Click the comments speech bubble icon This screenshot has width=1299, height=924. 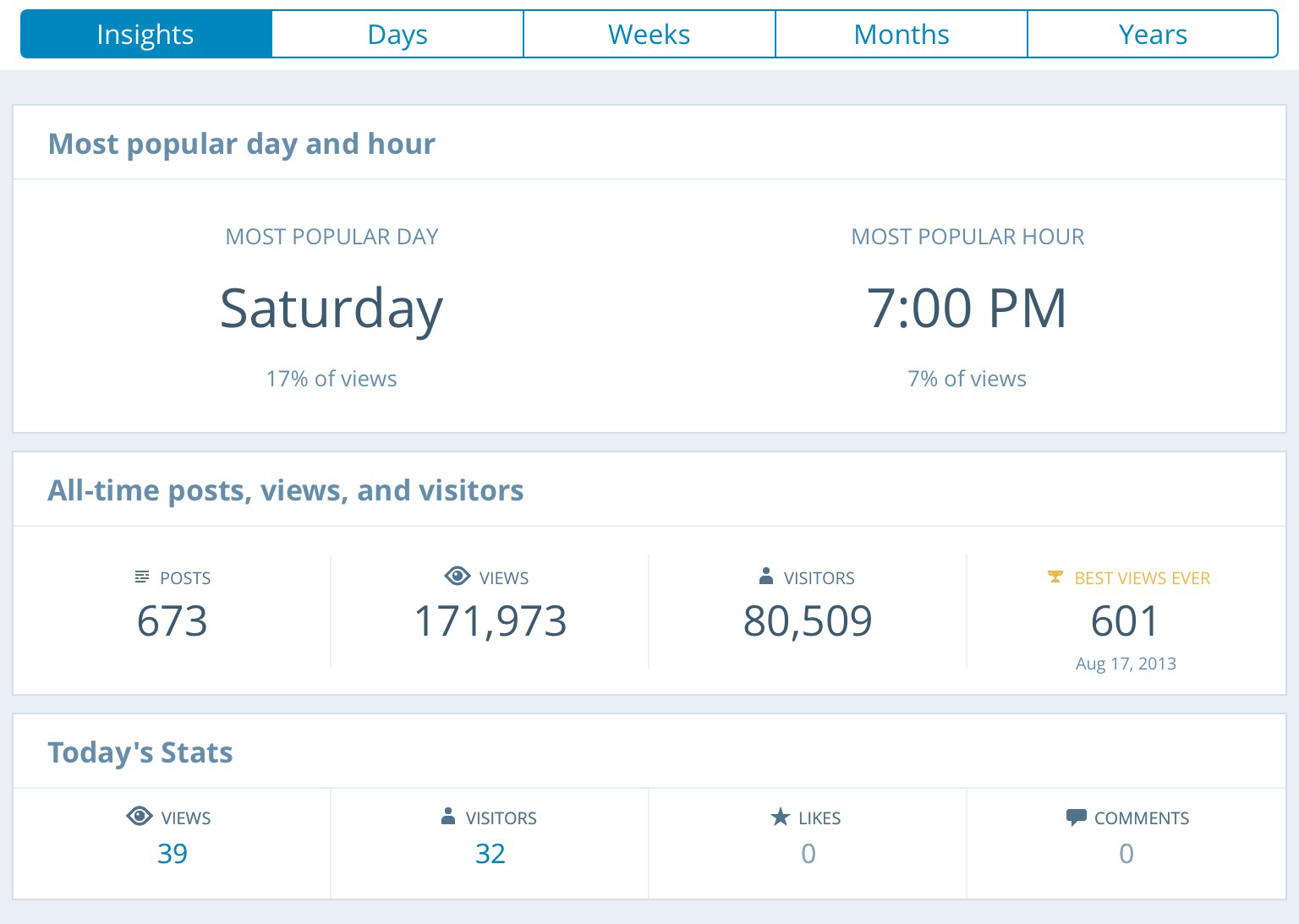pyautogui.click(x=1076, y=817)
